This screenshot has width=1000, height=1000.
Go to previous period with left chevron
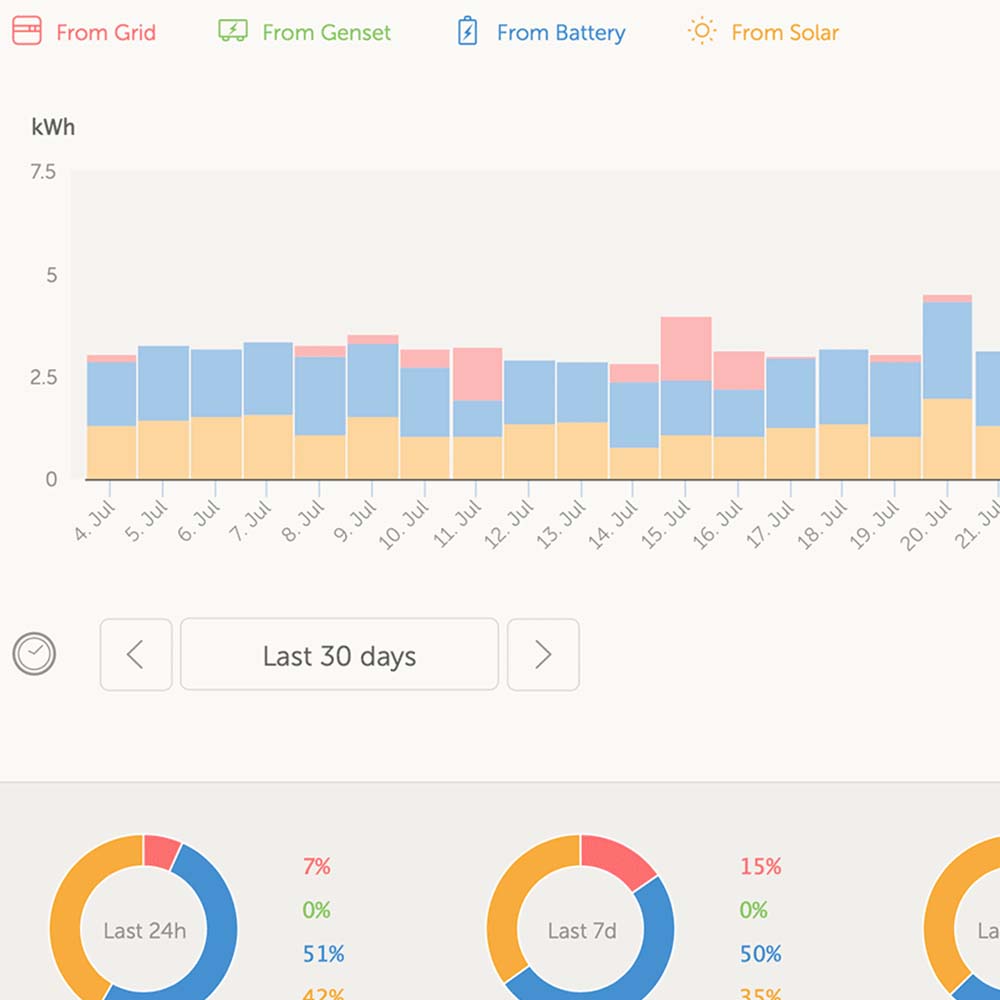click(x=136, y=655)
